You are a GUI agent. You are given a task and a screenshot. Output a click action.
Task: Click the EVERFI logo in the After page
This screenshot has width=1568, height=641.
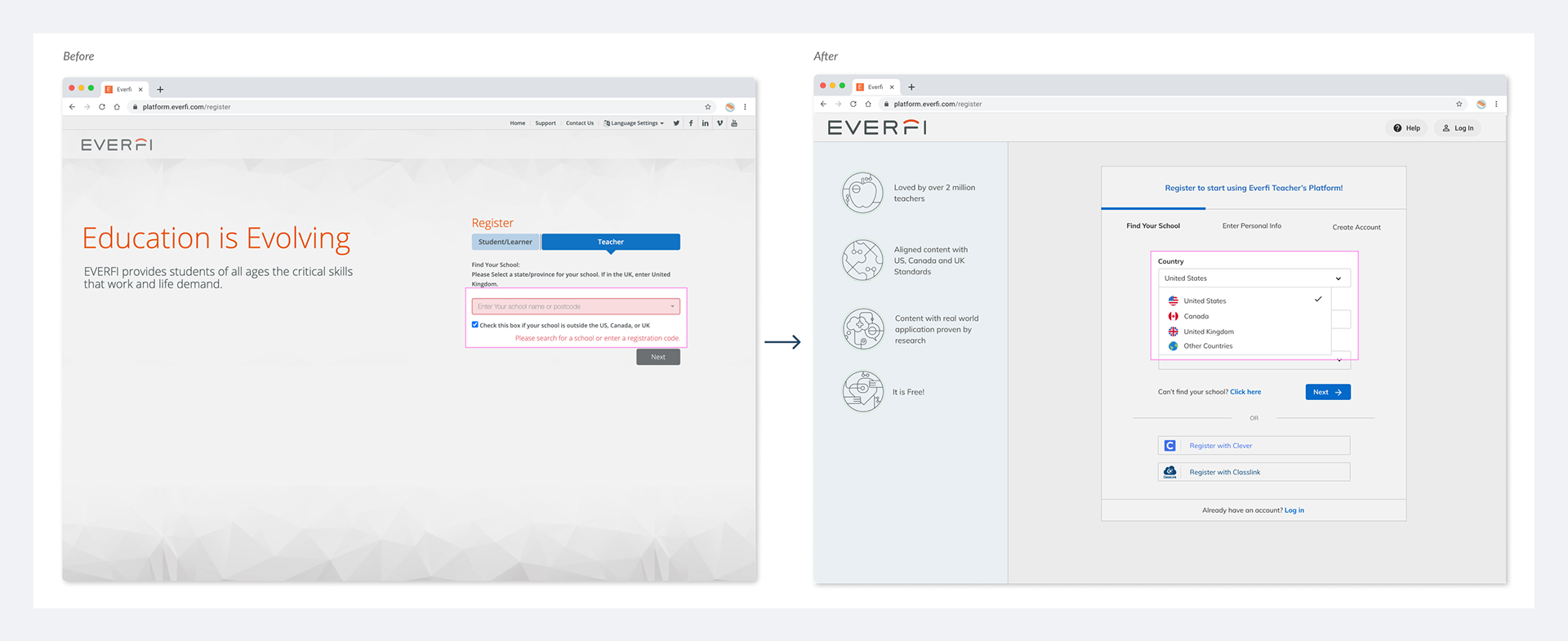(877, 127)
